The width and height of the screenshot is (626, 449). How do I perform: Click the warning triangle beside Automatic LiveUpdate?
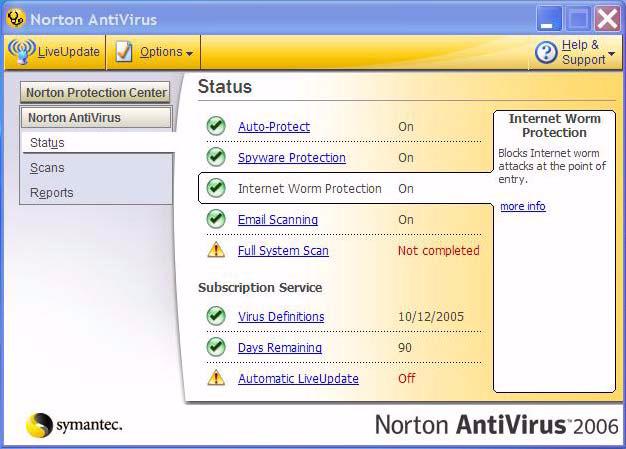pos(216,378)
